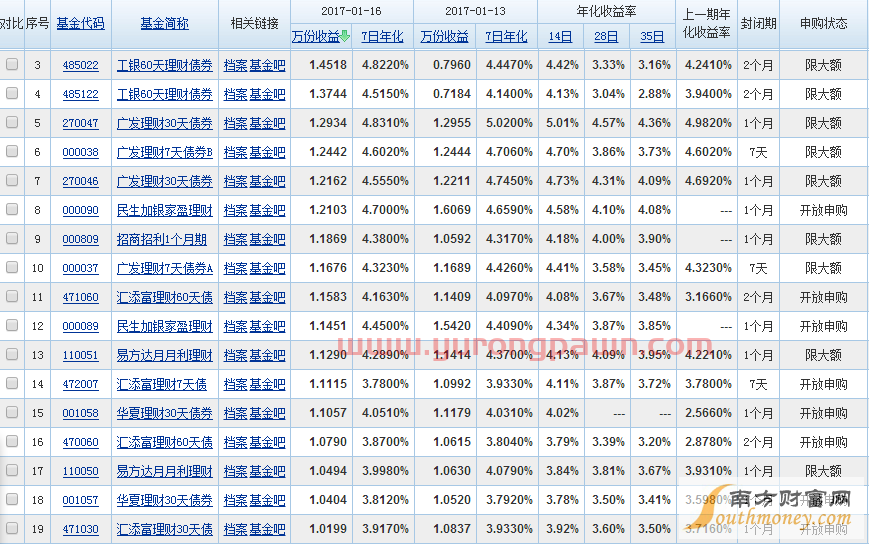Screen dimensions: 869x544
Task: Check the compare box for row 8
Action: [x=12, y=209]
